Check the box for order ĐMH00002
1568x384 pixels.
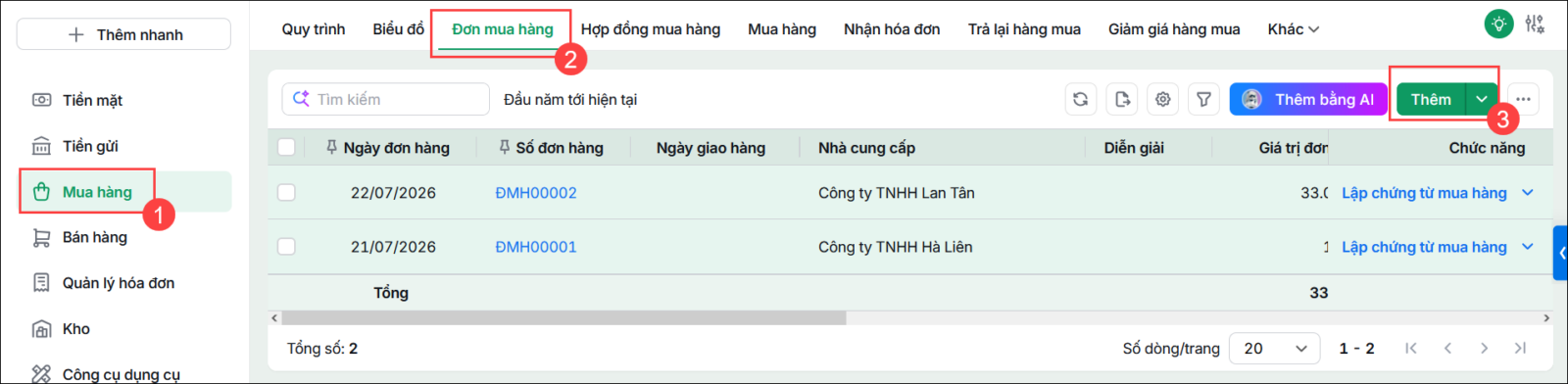tap(286, 192)
